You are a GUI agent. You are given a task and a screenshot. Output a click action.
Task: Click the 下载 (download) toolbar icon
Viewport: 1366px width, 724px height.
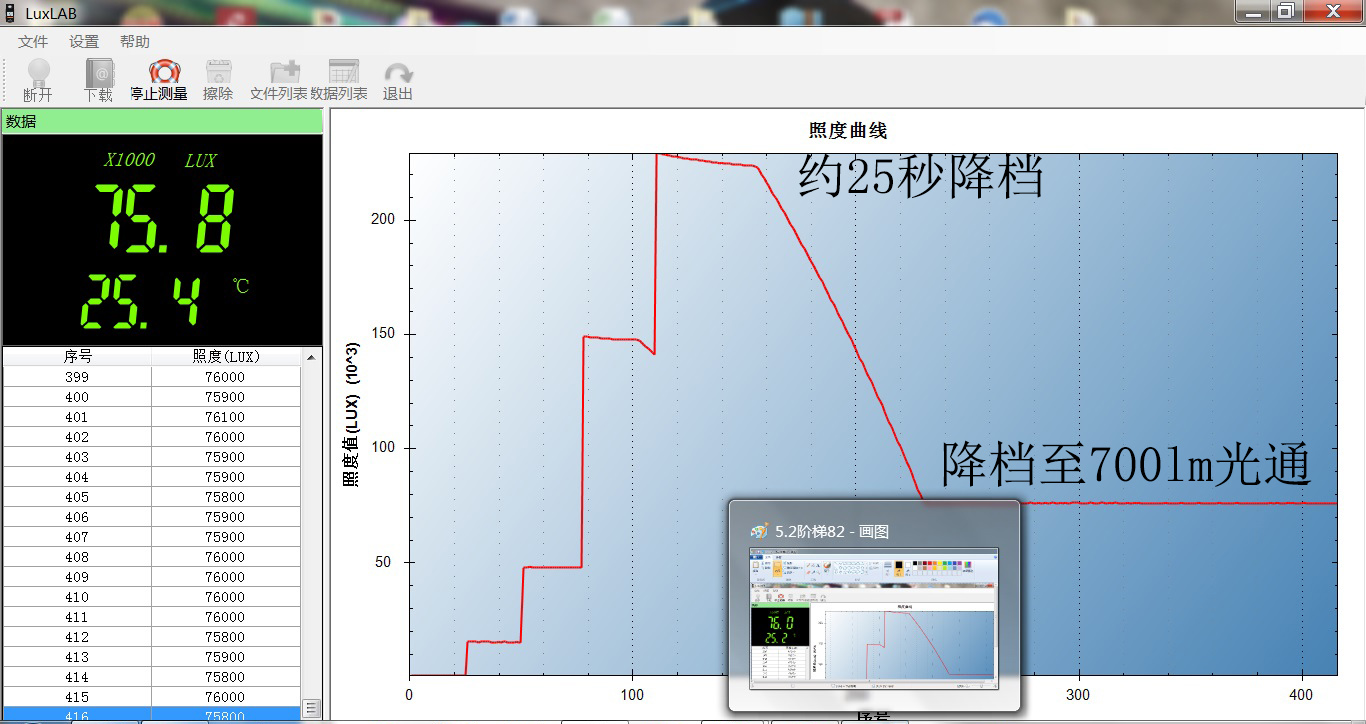tap(99, 78)
